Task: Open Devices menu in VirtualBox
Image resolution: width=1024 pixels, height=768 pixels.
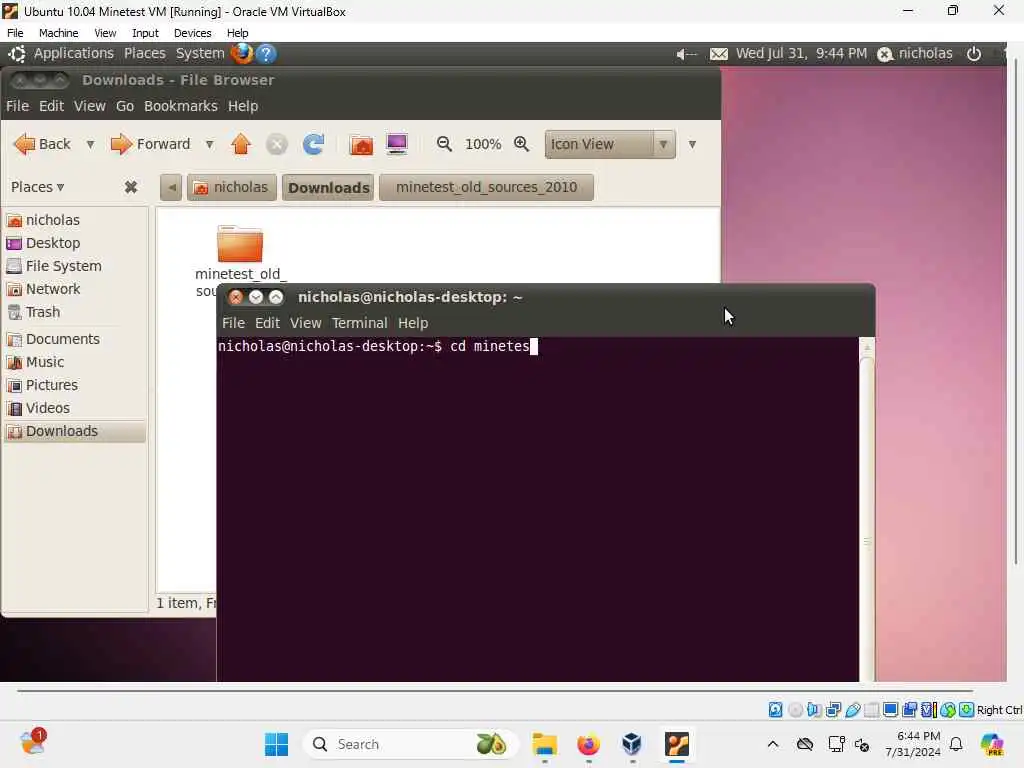Action: click(x=193, y=33)
